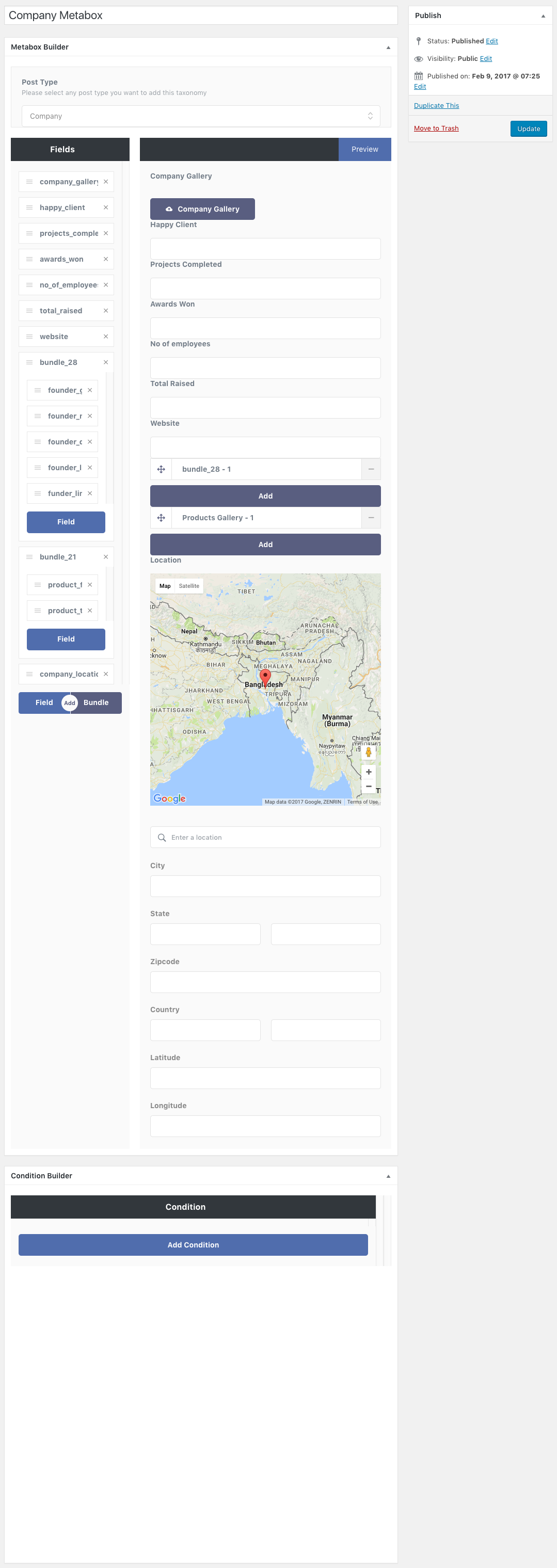The image size is (557, 1568).
Task: Click the red location marker on the map
Action: pyautogui.click(x=265, y=677)
